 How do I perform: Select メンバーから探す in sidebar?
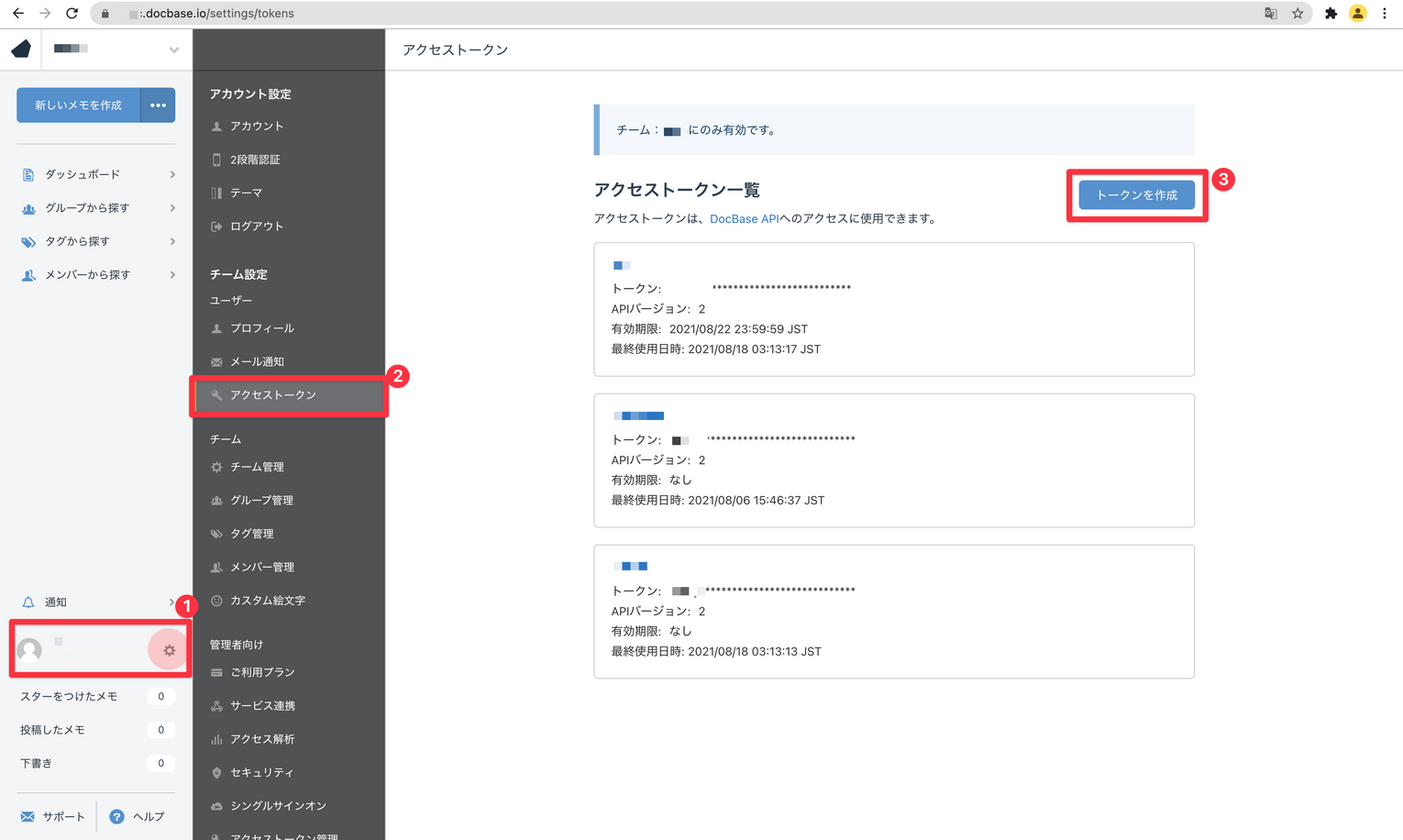(88, 275)
